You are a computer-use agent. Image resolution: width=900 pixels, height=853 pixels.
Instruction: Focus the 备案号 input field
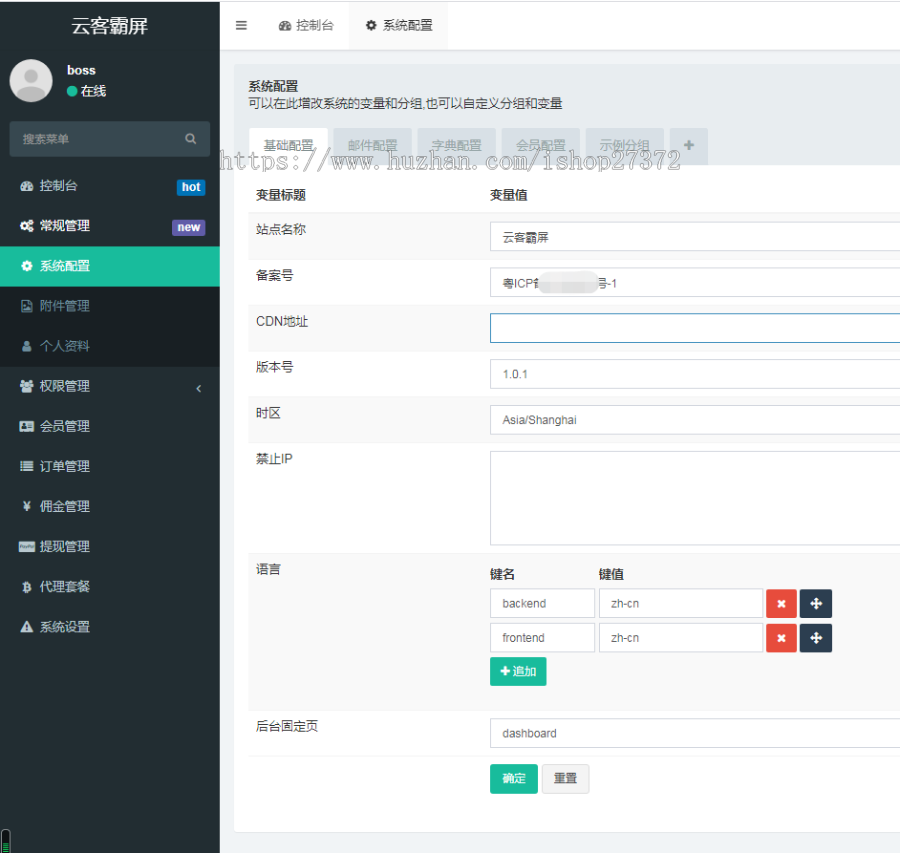pyautogui.click(x=695, y=282)
